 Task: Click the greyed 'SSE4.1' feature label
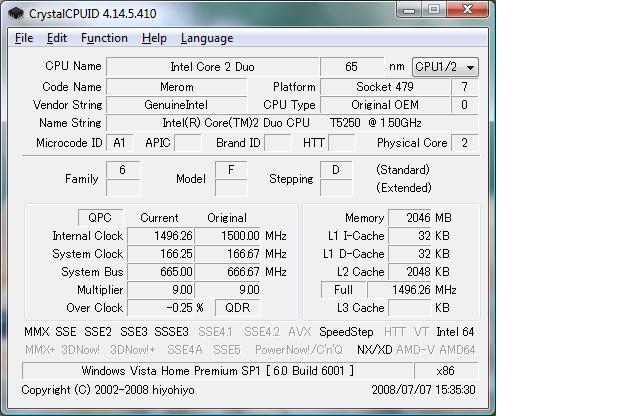click(216, 332)
